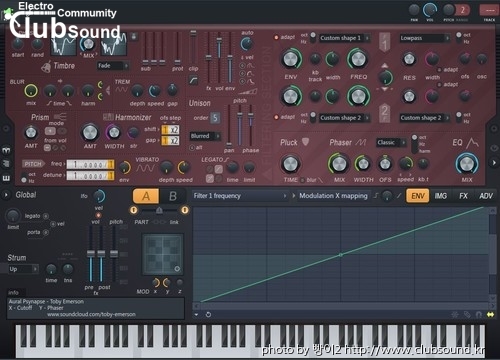The width and height of the screenshot is (500, 360).
Task: Click the Prism section icon
Action: [x=60, y=117]
